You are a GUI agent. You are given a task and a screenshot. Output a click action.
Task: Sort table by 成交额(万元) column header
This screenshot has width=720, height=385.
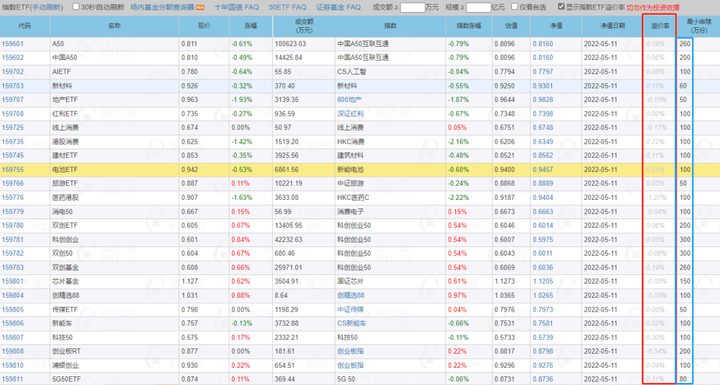[304, 26]
